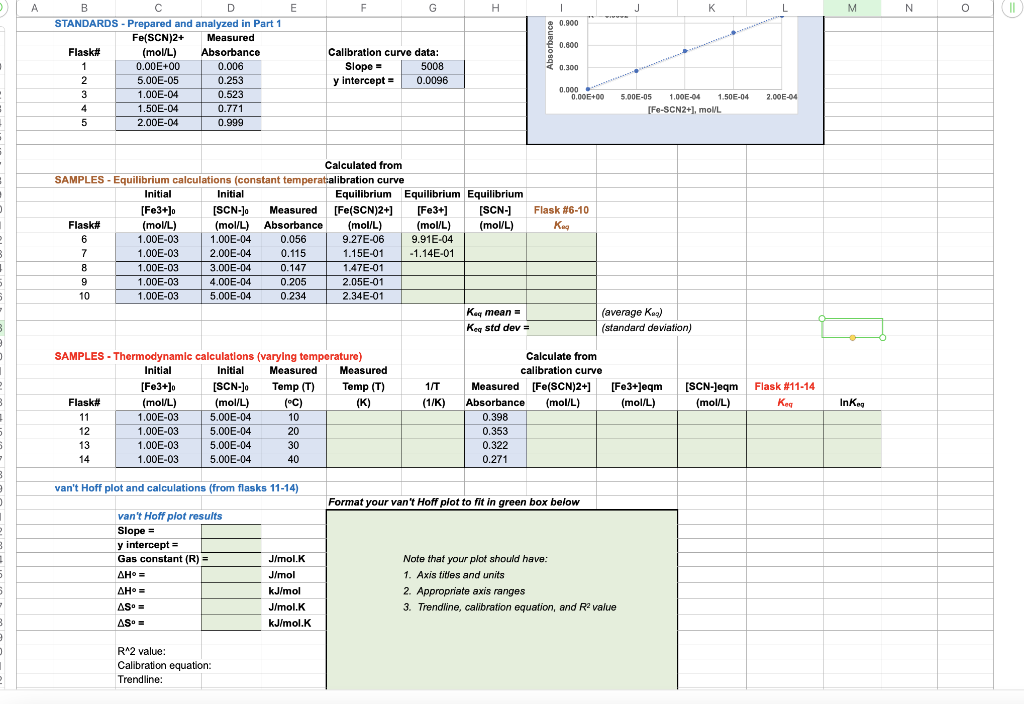Viewport: 1024px width, 704px height.
Task: Select flask 14 temperature cell 40
Action: pos(293,460)
